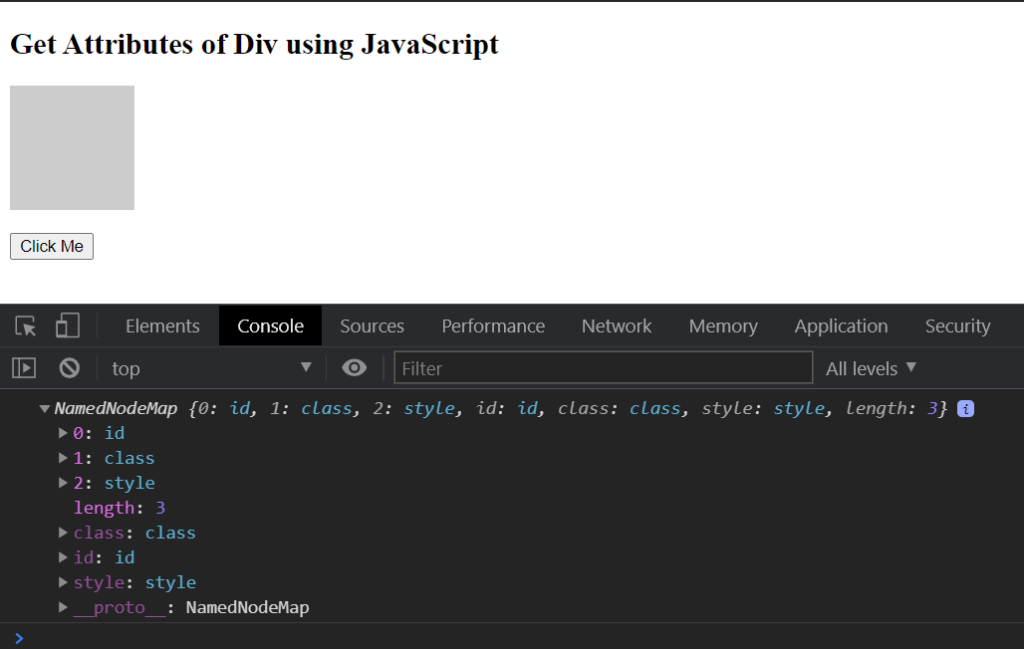
Task: Toggle the device emulation toolbar
Action: pyautogui.click(x=67, y=326)
